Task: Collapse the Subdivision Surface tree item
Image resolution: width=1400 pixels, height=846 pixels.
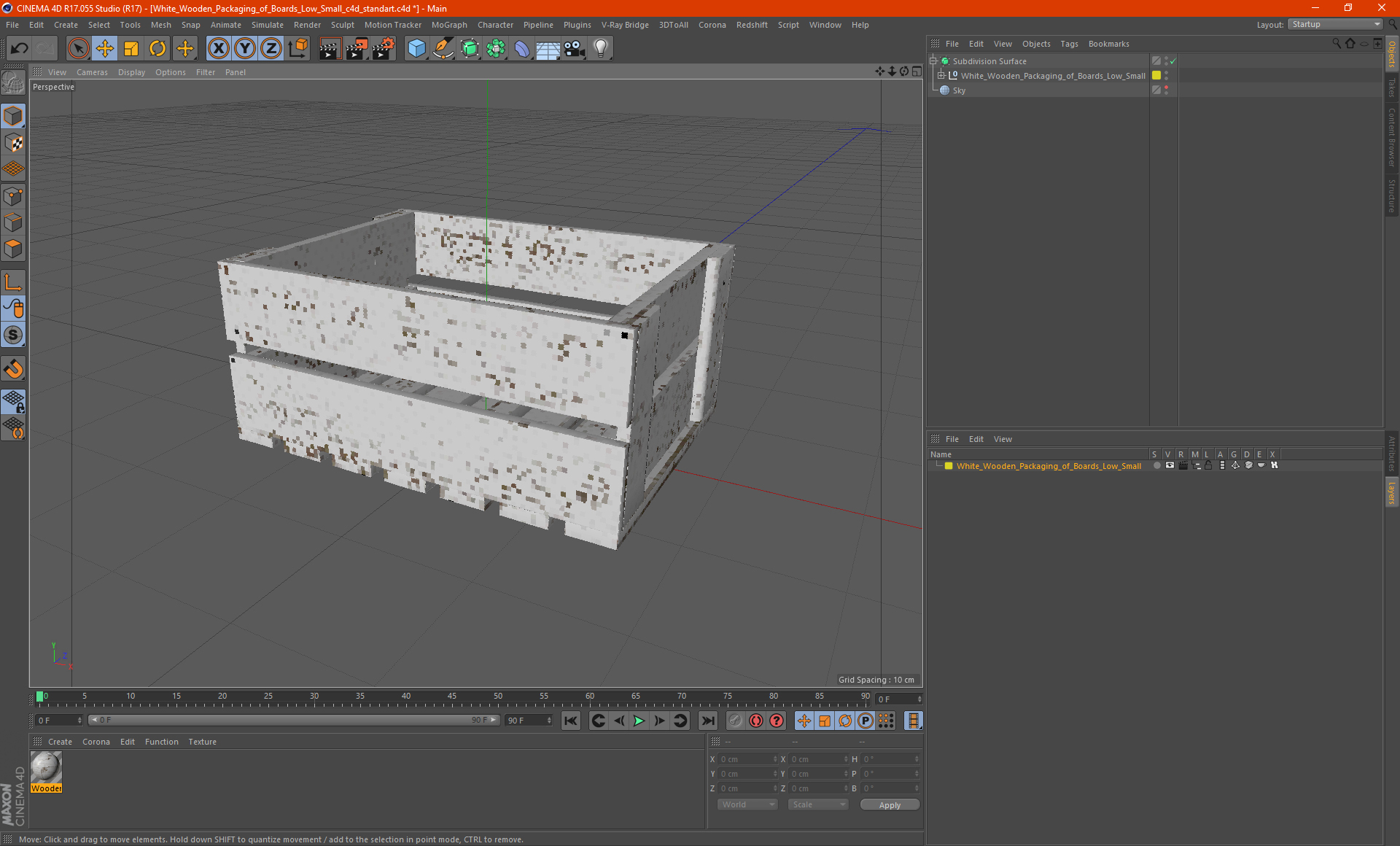Action: click(933, 61)
